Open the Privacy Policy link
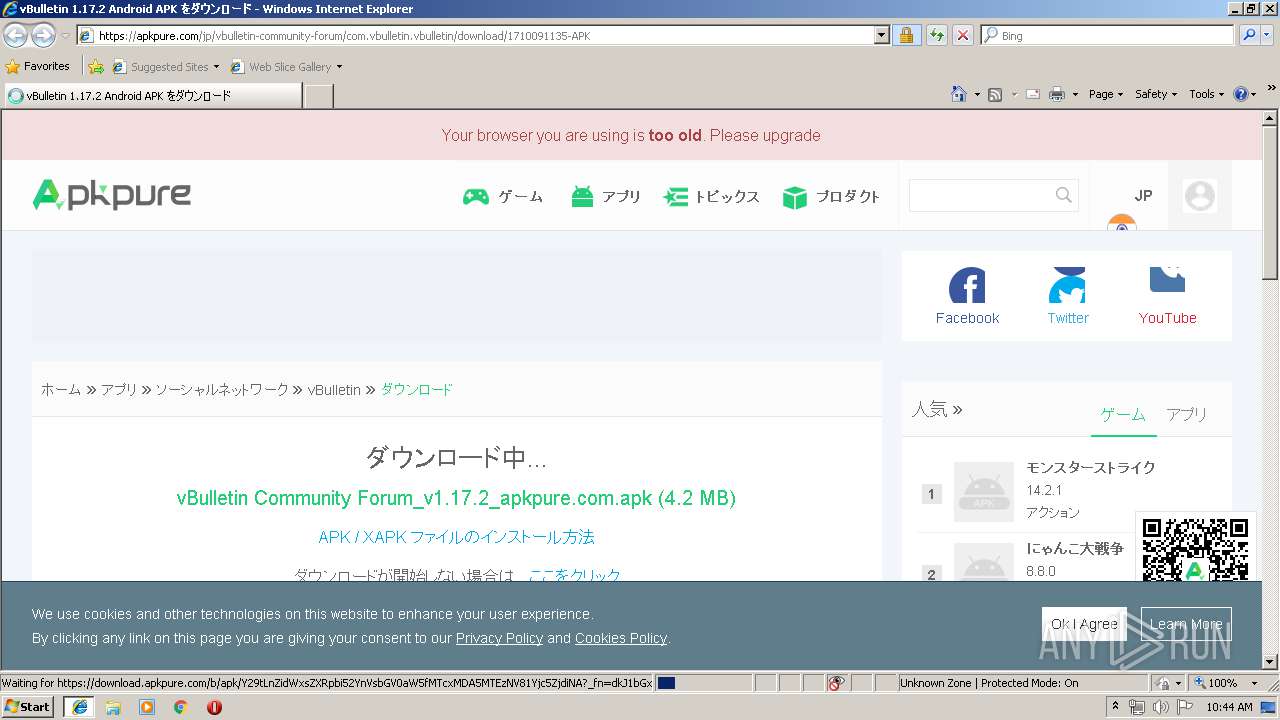The width and height of the screenshot is (1280, 720). click(499, 638)
